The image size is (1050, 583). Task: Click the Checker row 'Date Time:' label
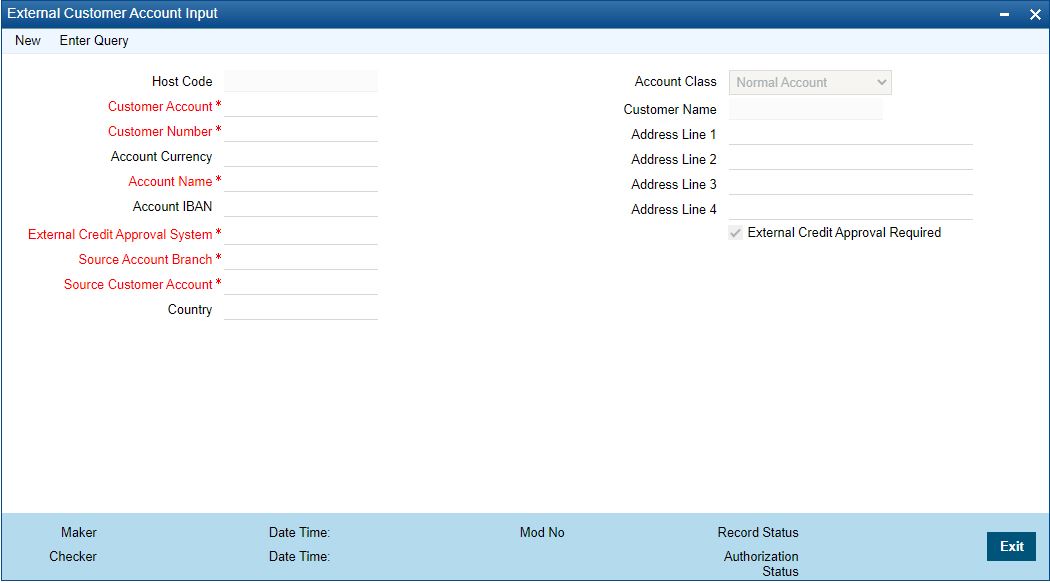pyautogui.click(x=299, y=556)
